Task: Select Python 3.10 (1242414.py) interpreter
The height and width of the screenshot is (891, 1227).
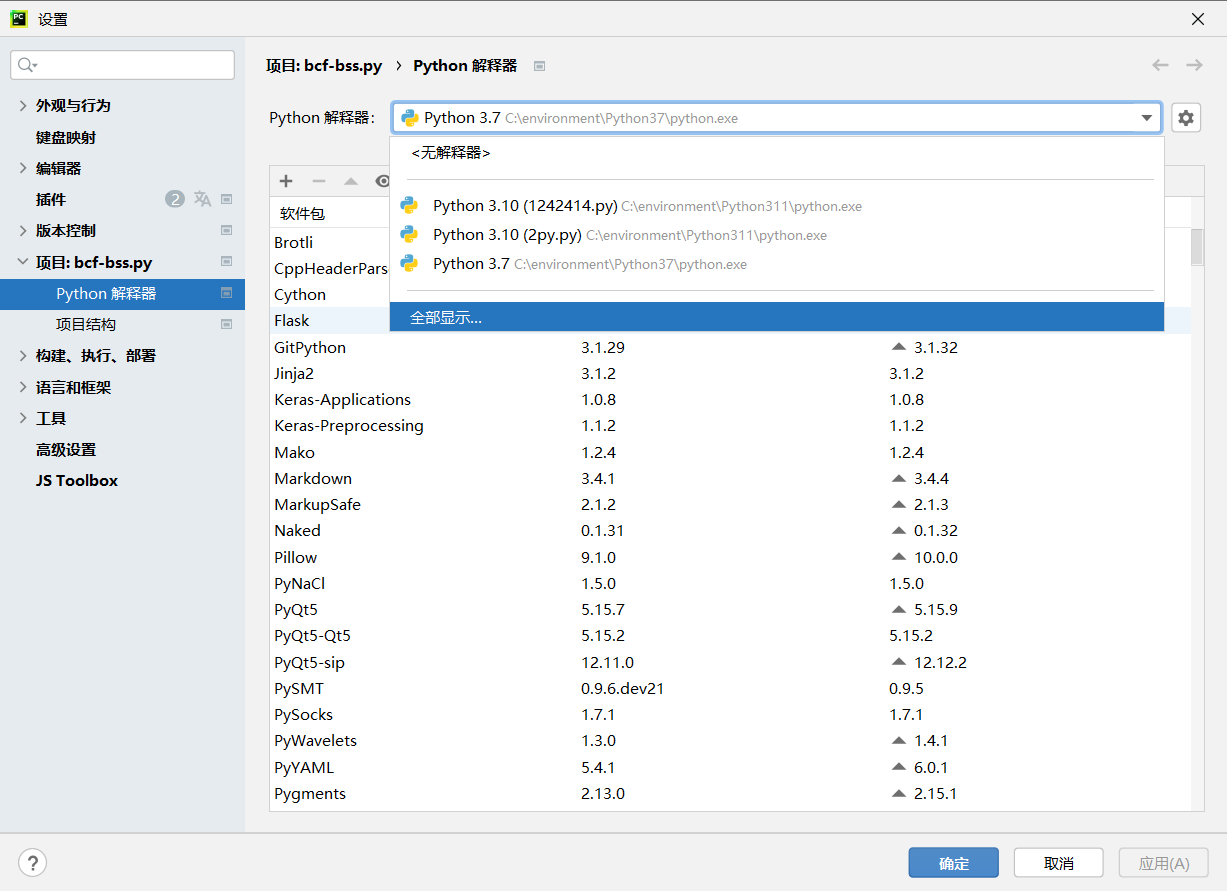Action: (525, 206)
